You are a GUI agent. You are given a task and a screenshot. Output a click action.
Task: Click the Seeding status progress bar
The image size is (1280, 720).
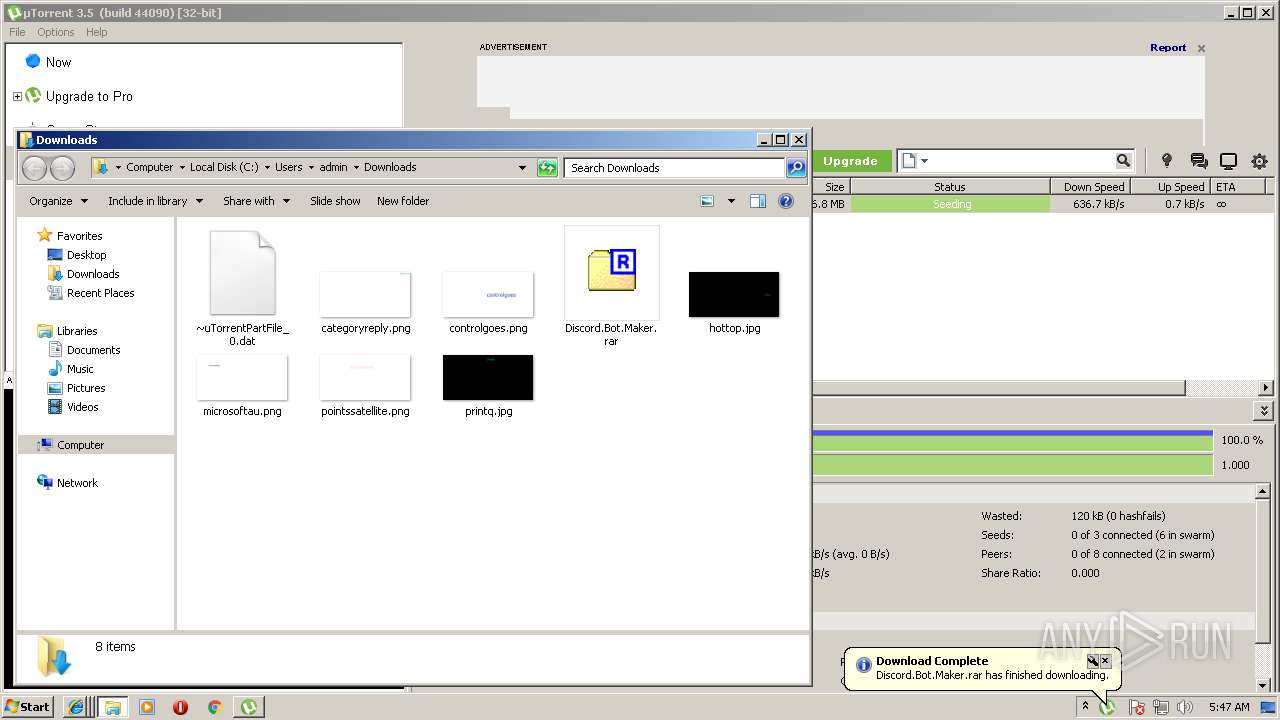click(x=951, y=204)
